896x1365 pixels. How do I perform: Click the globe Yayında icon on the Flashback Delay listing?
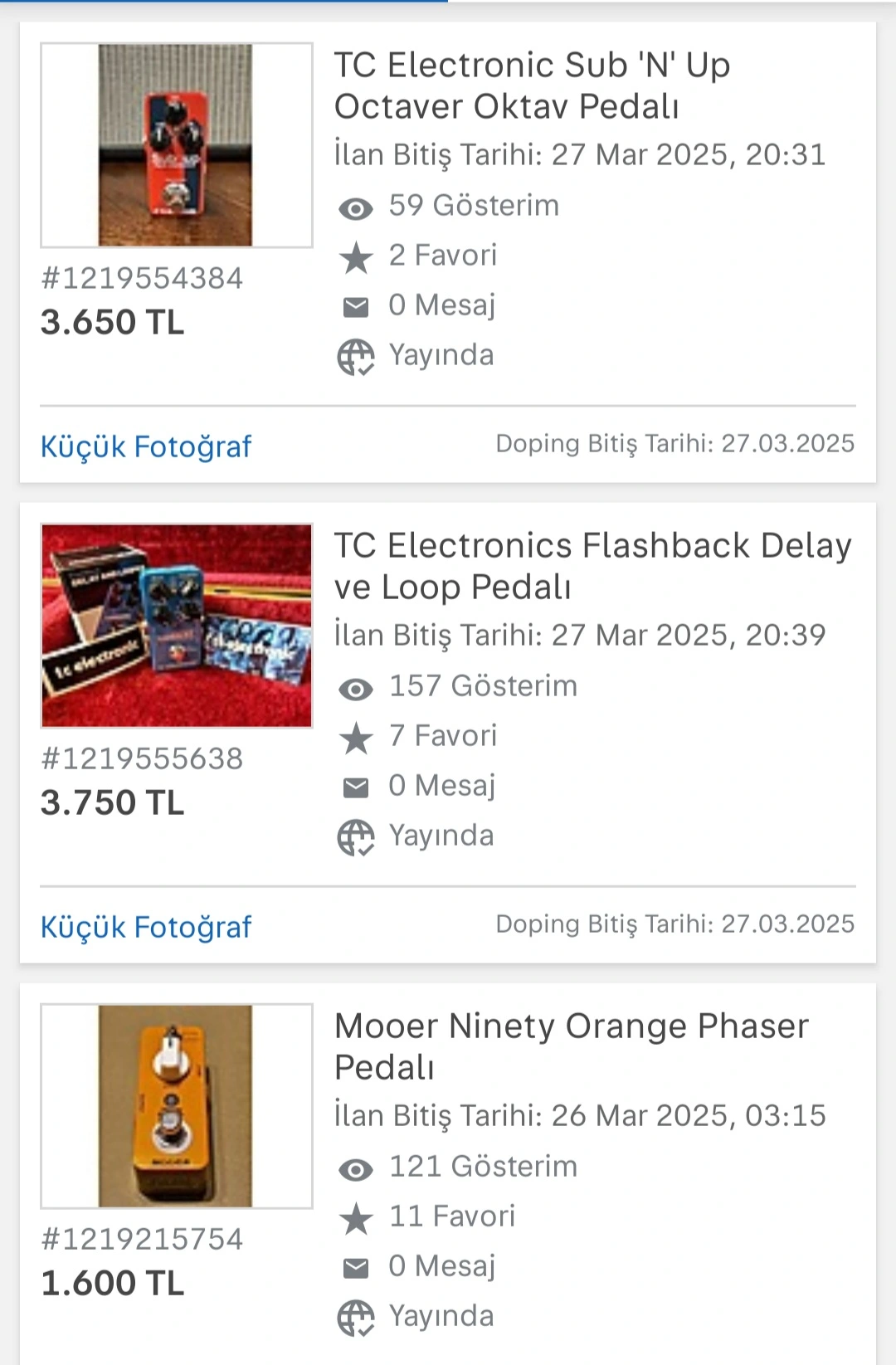pos(356,838)
